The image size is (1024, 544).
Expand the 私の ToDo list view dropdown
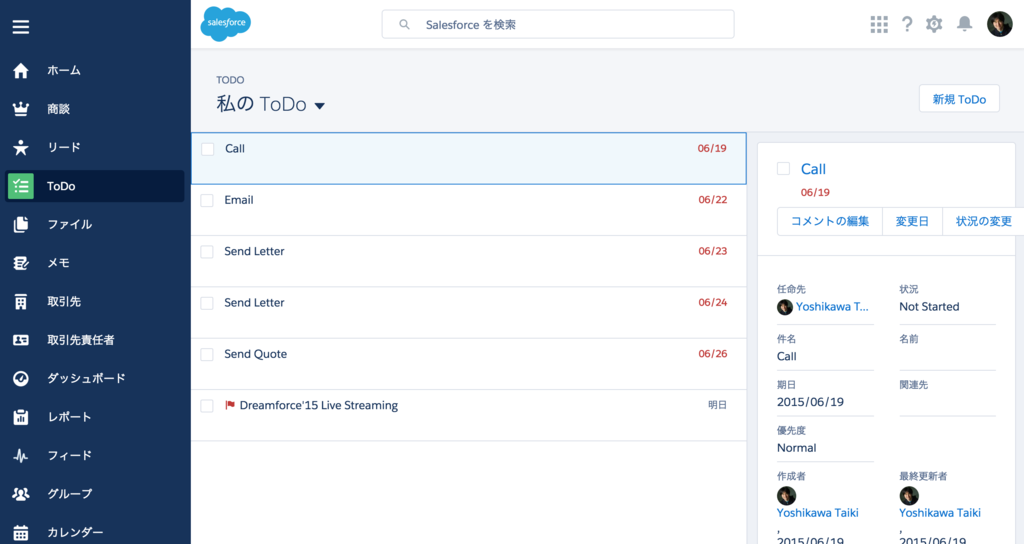pyautogui.click(x=319, y=106)
